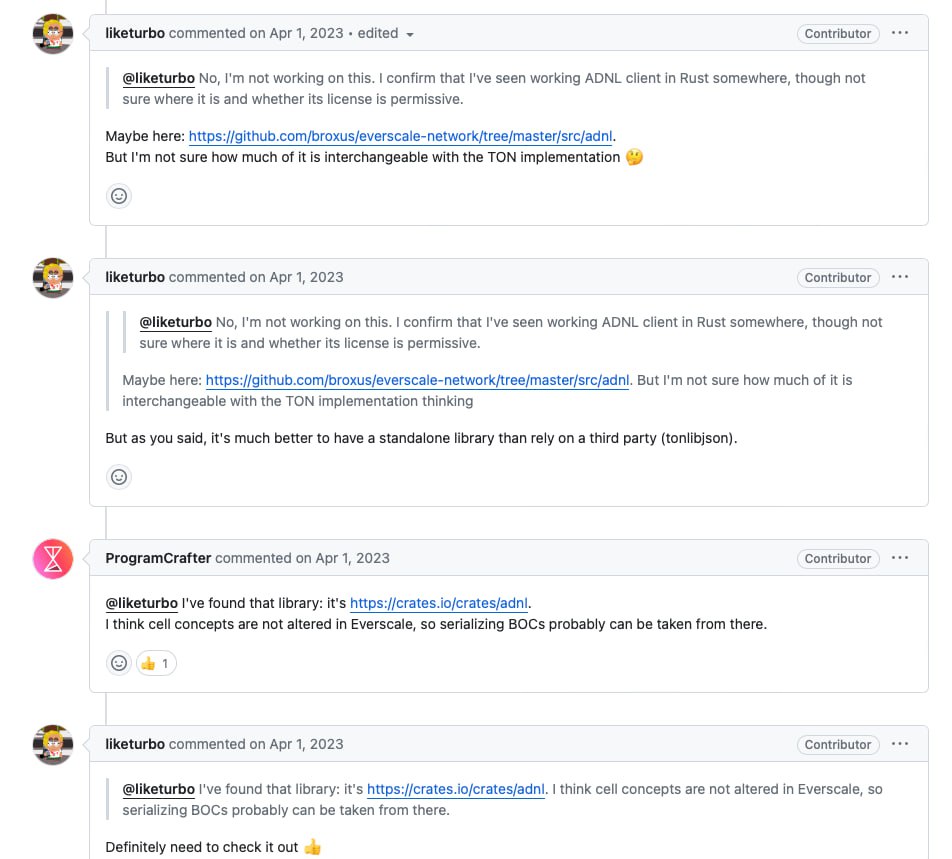Add emoji reaction to ProgramCrafter's comment
Viewport: 952px width, 859px height.
pyautogui.click(x=119, y=663)
